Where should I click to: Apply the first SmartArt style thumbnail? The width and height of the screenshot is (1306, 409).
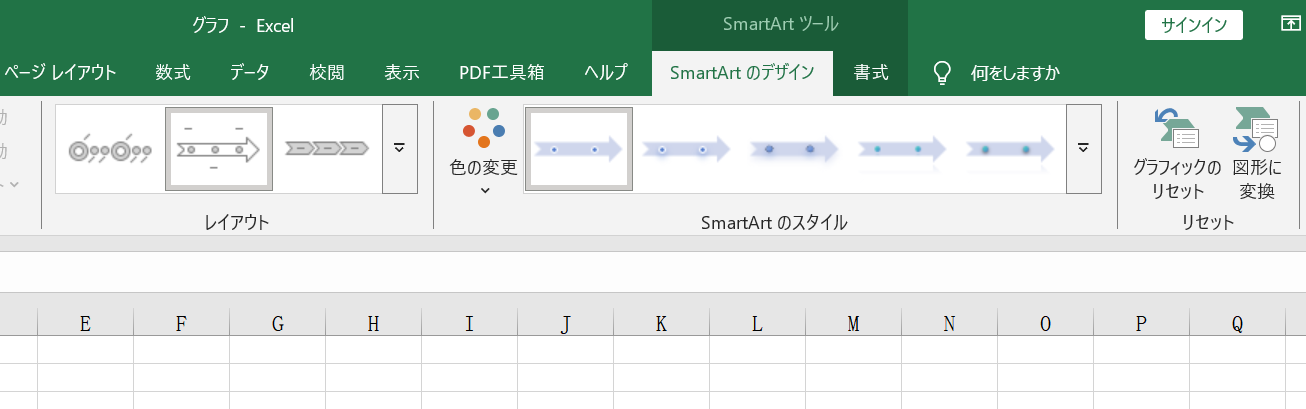pyautogui.click(x=579, y=149)
